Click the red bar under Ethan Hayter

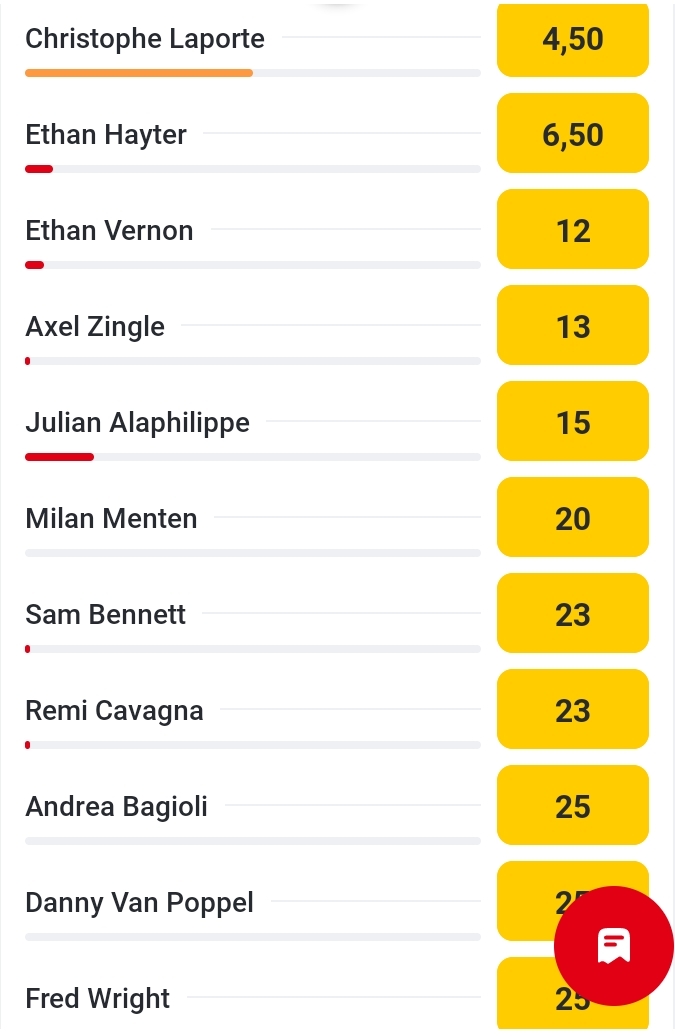point(39,169)
